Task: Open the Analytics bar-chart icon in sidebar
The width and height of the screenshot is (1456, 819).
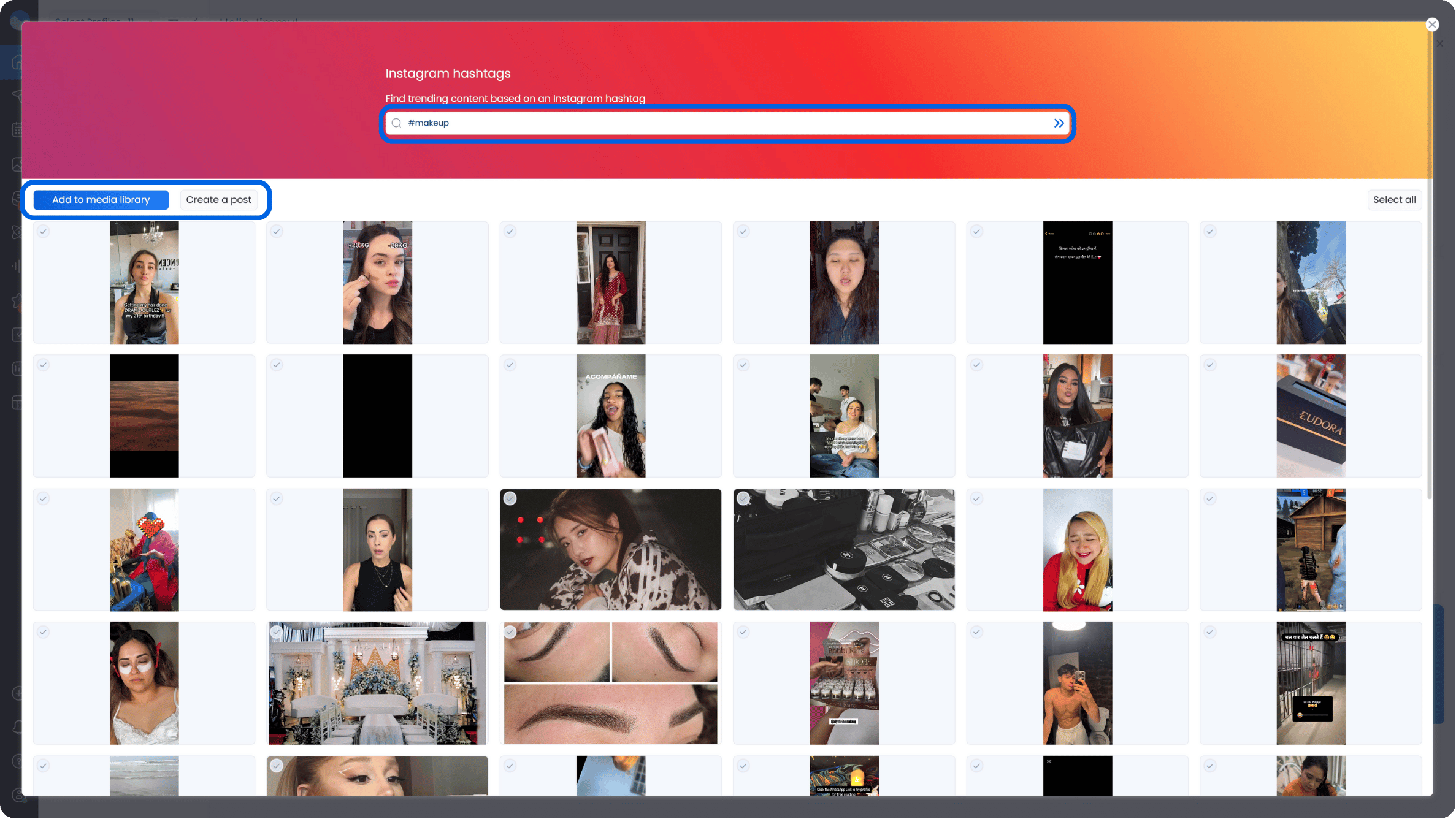Action: 18,265
